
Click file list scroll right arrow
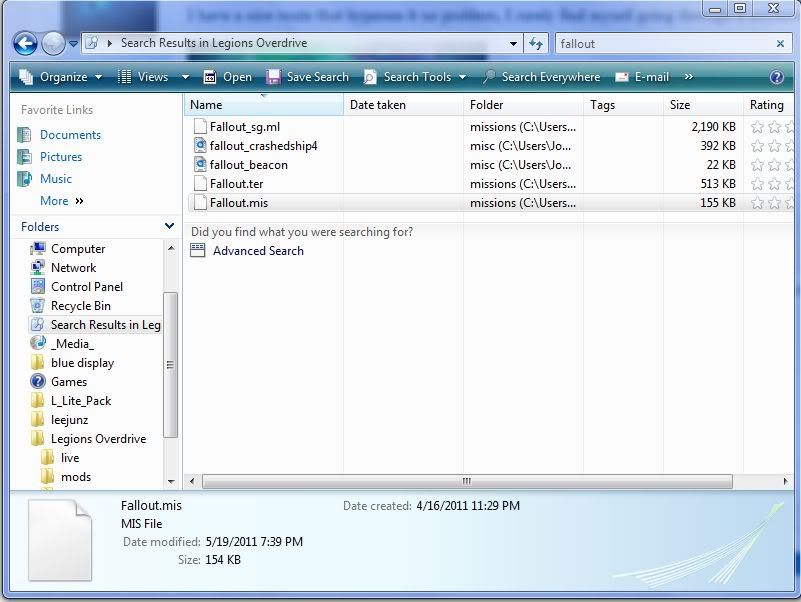tap(786, 481)
